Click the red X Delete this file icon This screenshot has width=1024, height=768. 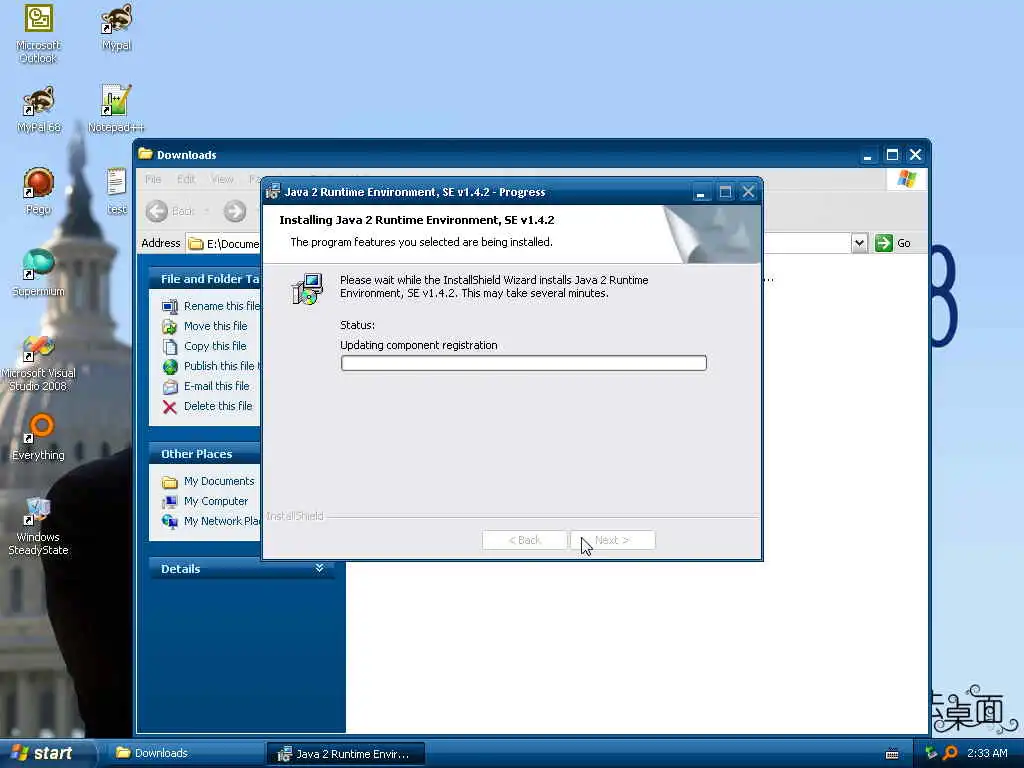170,407
